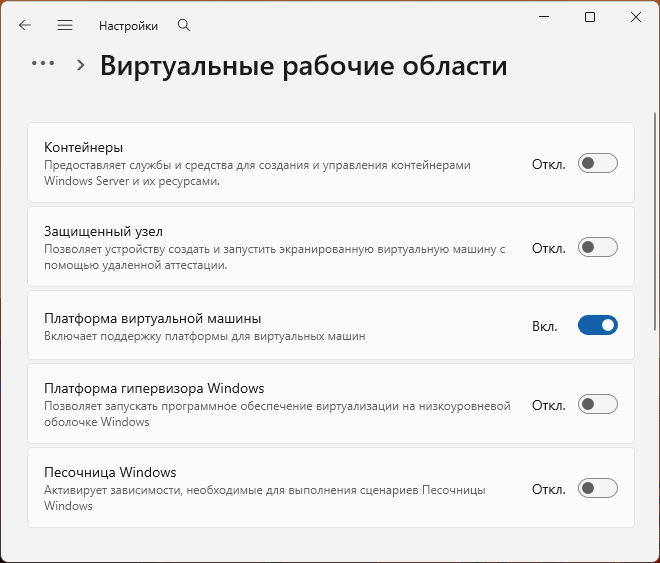Select the Защищенный узел label

[103, 231]
